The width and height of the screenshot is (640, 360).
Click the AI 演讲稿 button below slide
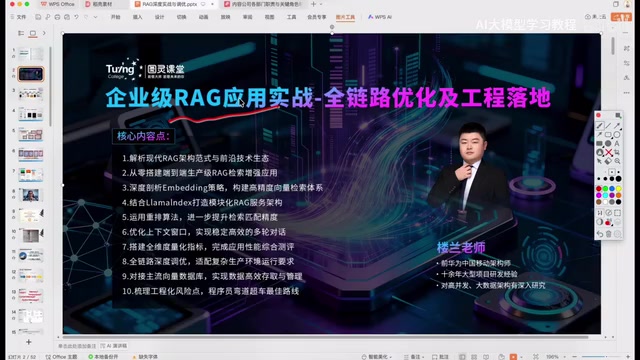114,346
